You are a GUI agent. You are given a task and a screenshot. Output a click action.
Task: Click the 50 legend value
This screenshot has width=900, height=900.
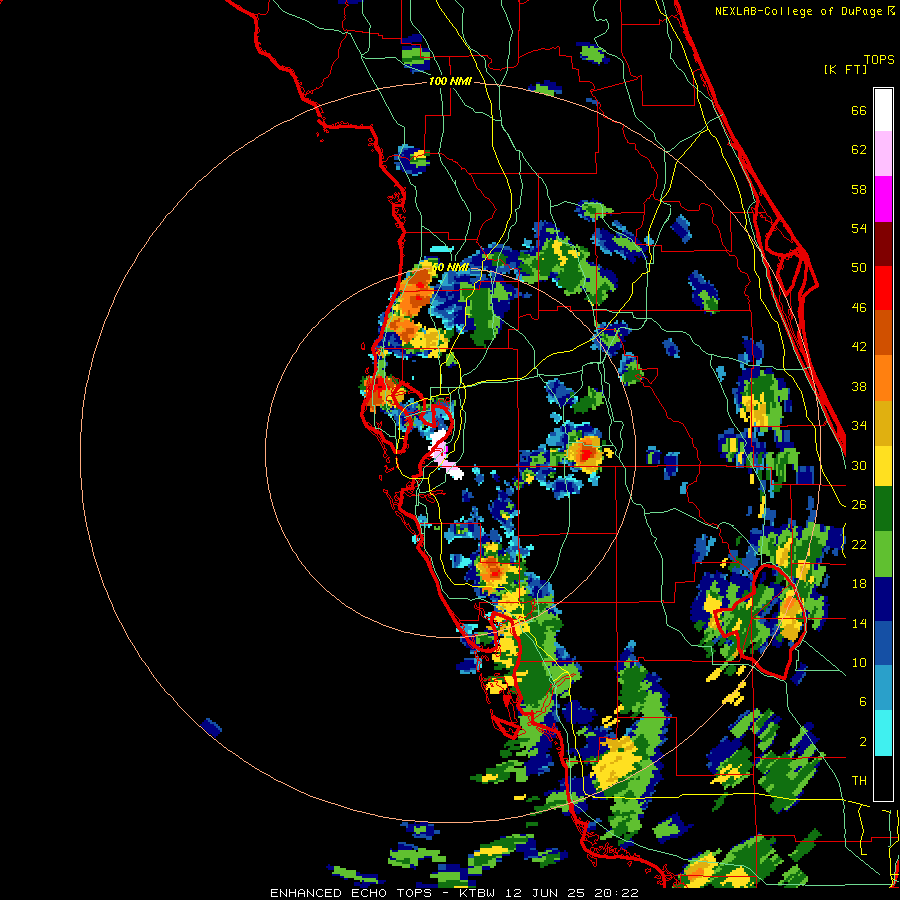pos(859,268)
